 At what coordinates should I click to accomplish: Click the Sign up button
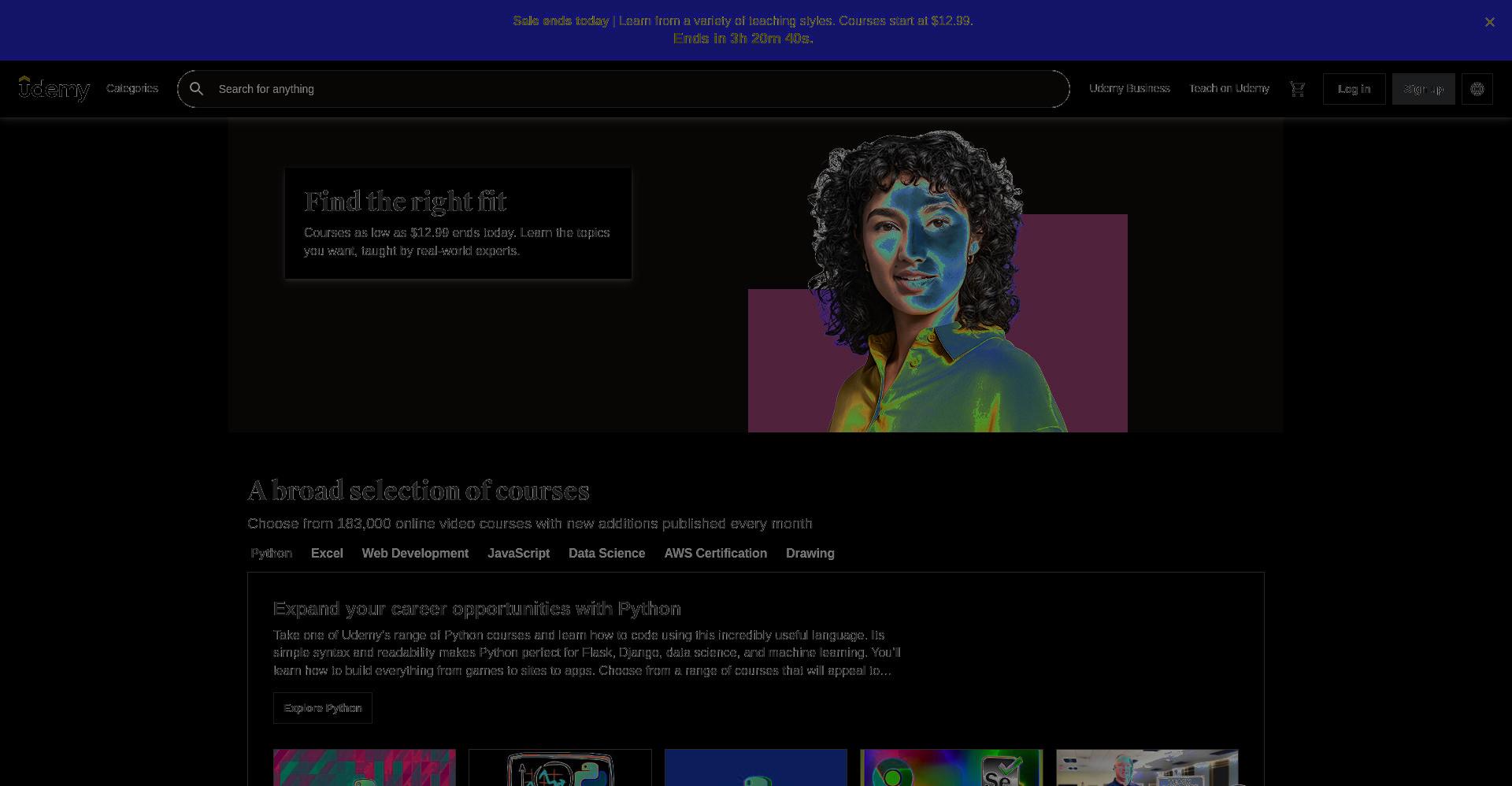1424,89
